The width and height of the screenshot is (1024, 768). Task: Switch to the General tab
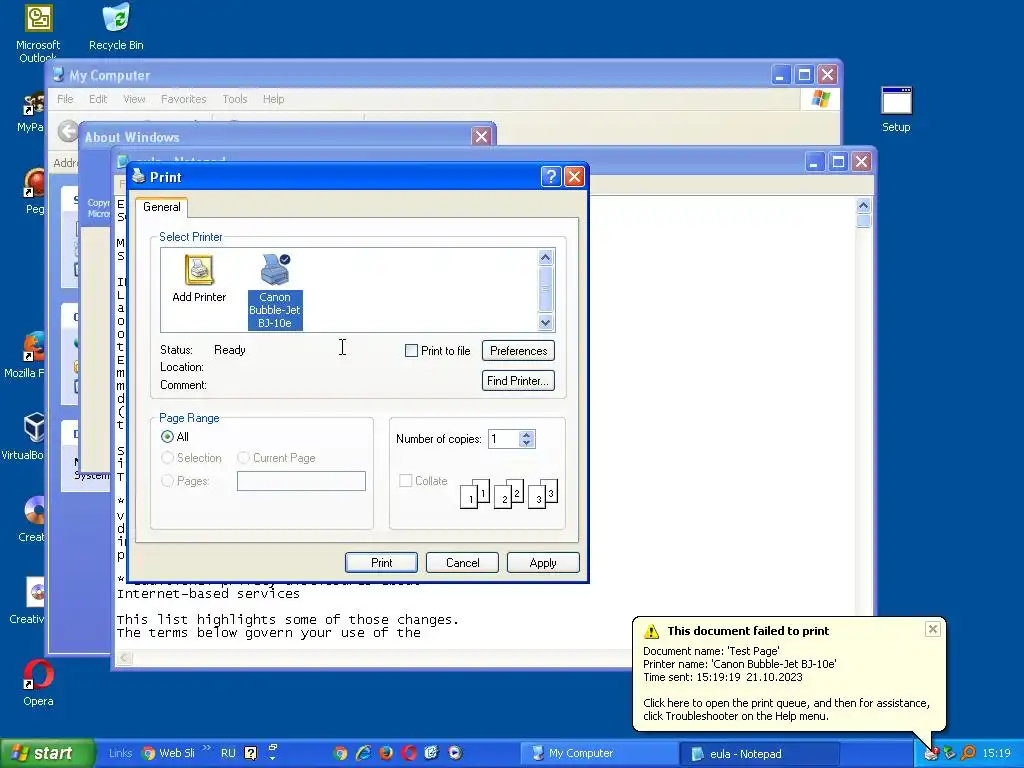161,207
